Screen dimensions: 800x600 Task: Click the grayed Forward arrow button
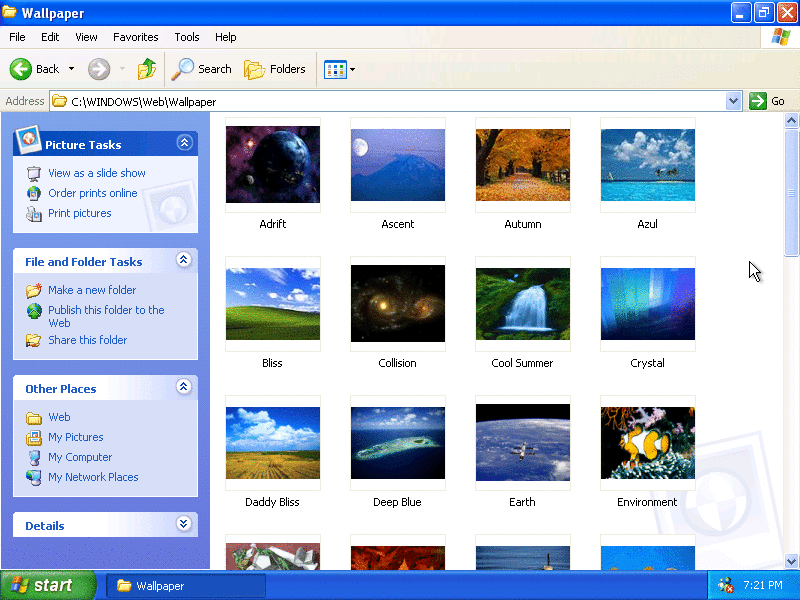click(x=99, y=69)
